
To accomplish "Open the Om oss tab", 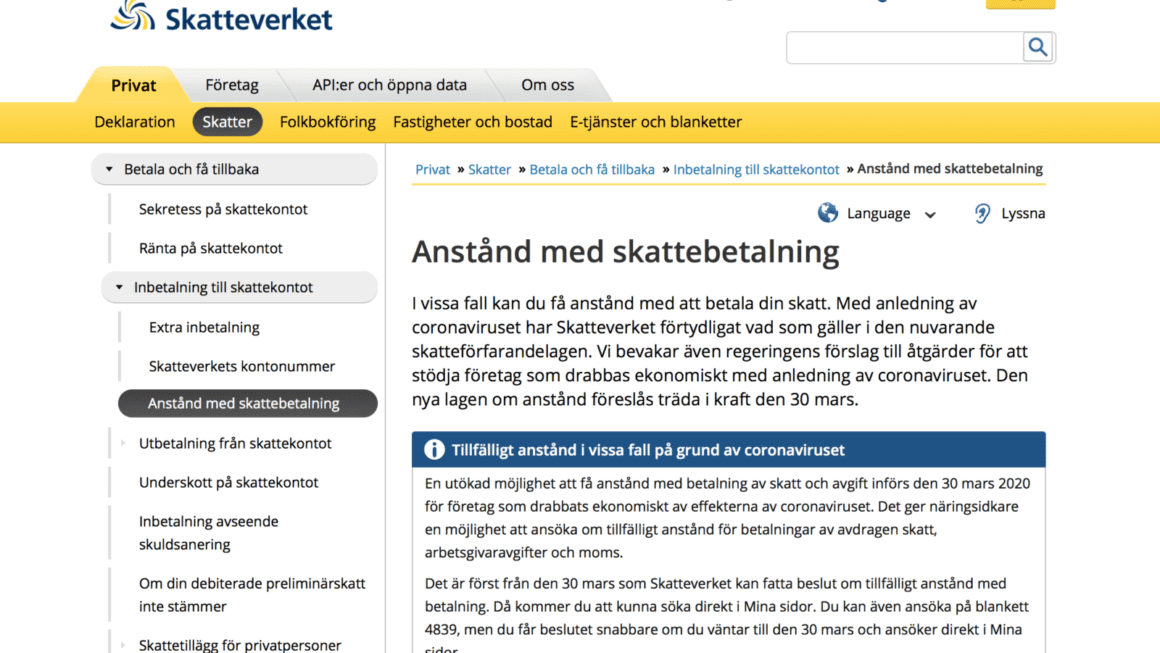I will coord(547,85).
